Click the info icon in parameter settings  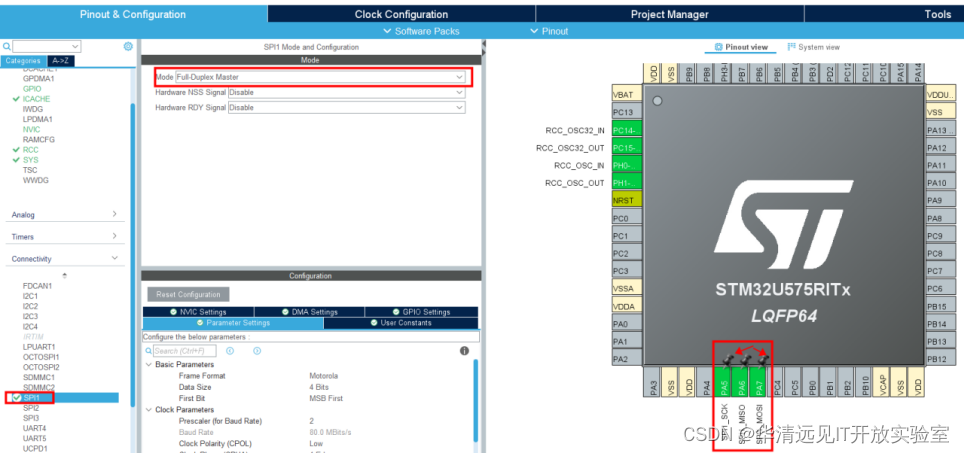click(x=464, y=351)
